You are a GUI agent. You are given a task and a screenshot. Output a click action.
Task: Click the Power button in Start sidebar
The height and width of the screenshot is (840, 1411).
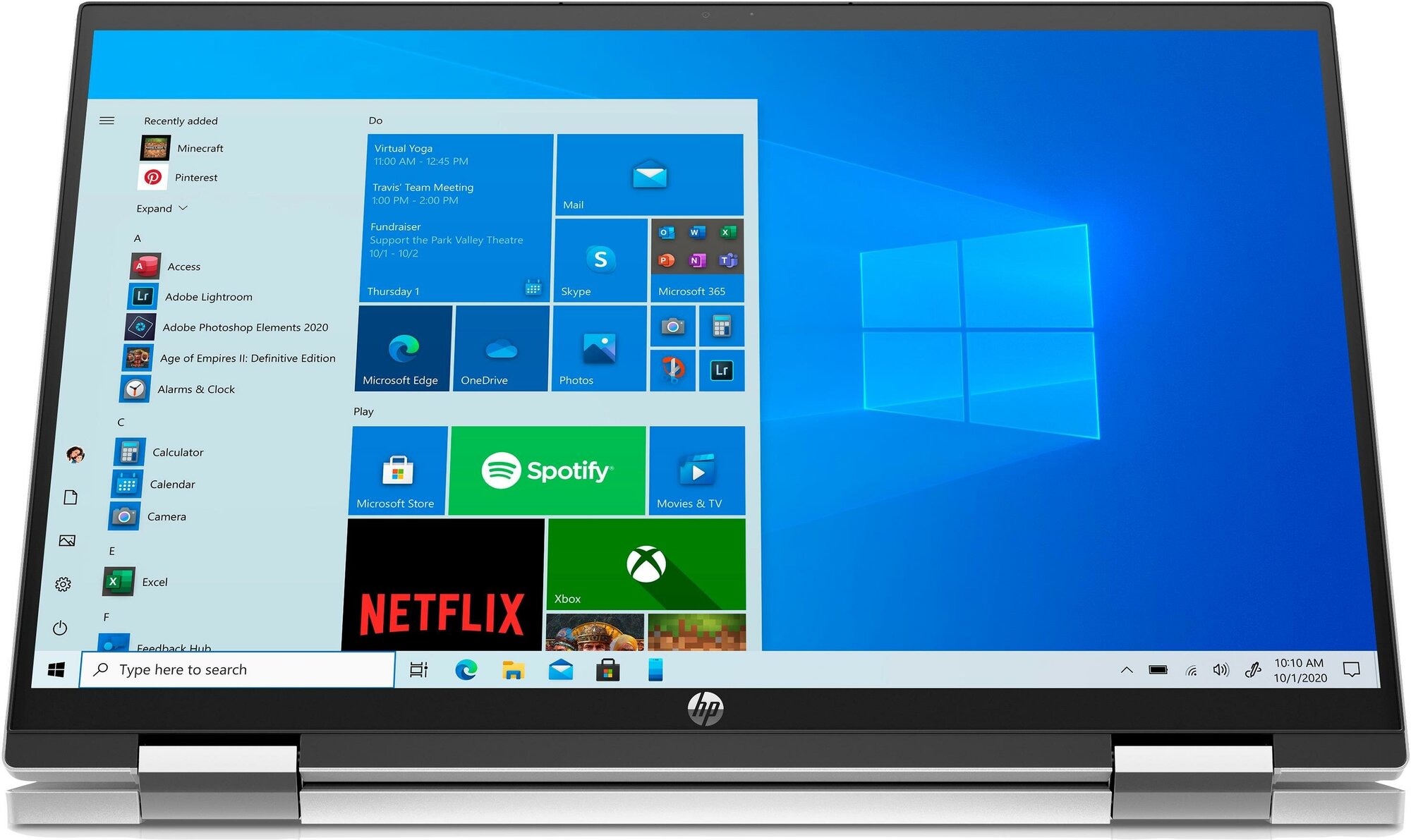coord(60,628)
